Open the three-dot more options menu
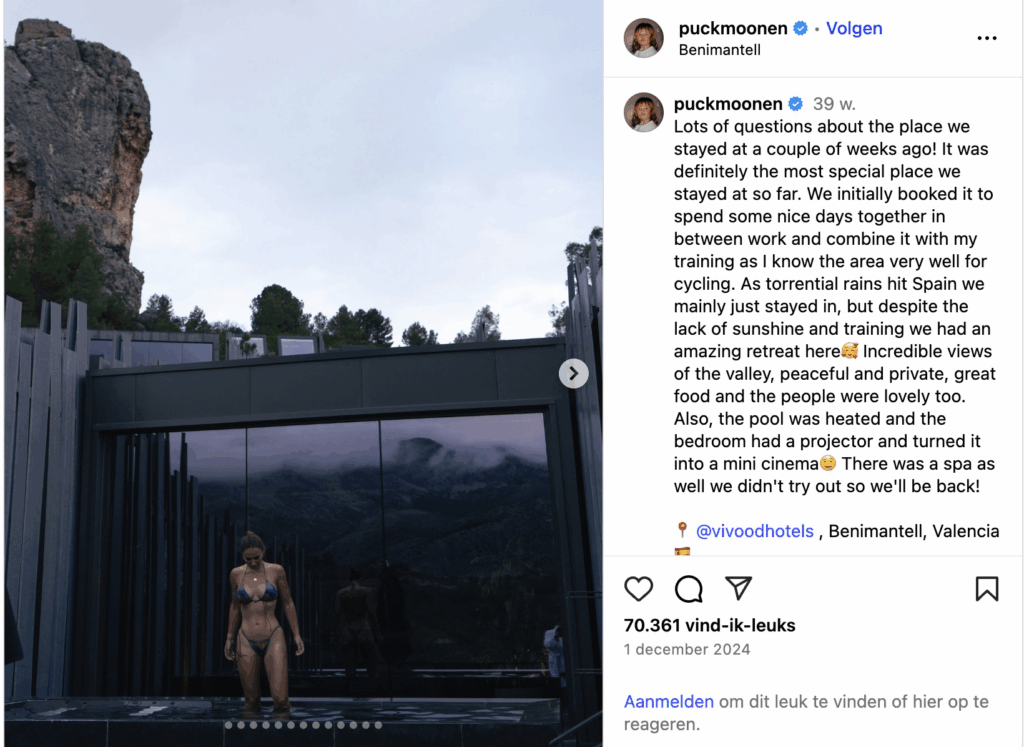This screenshot has height=747, width=1024. click(987, 39)
